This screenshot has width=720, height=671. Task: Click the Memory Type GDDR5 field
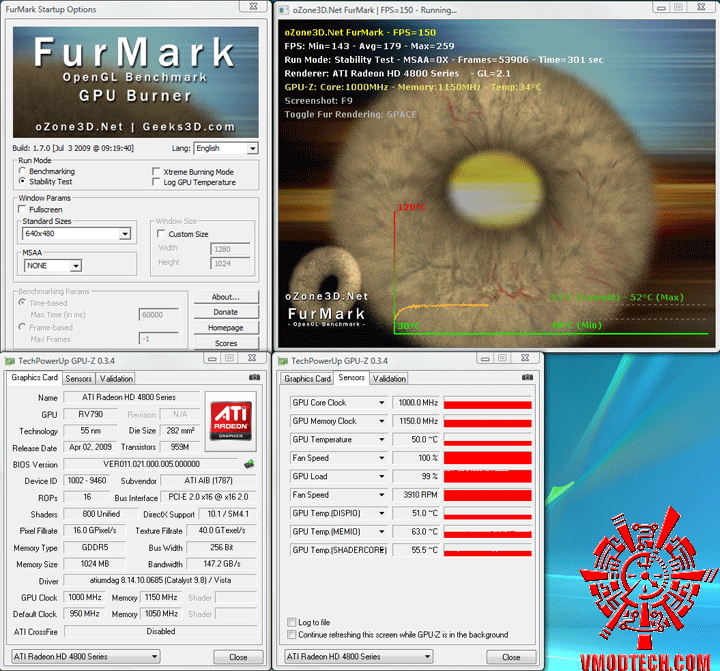pyautogui.click(x=95, y=547)
